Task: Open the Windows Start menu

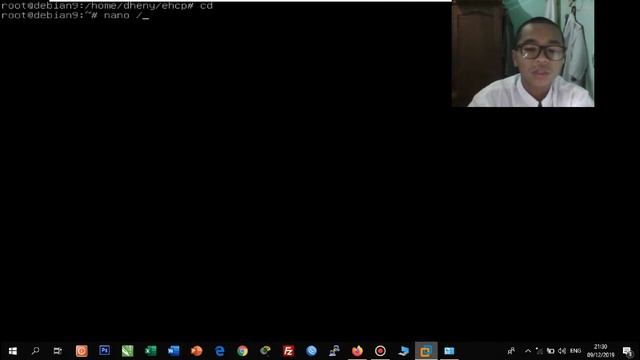Action: click(x=13, y=351)
